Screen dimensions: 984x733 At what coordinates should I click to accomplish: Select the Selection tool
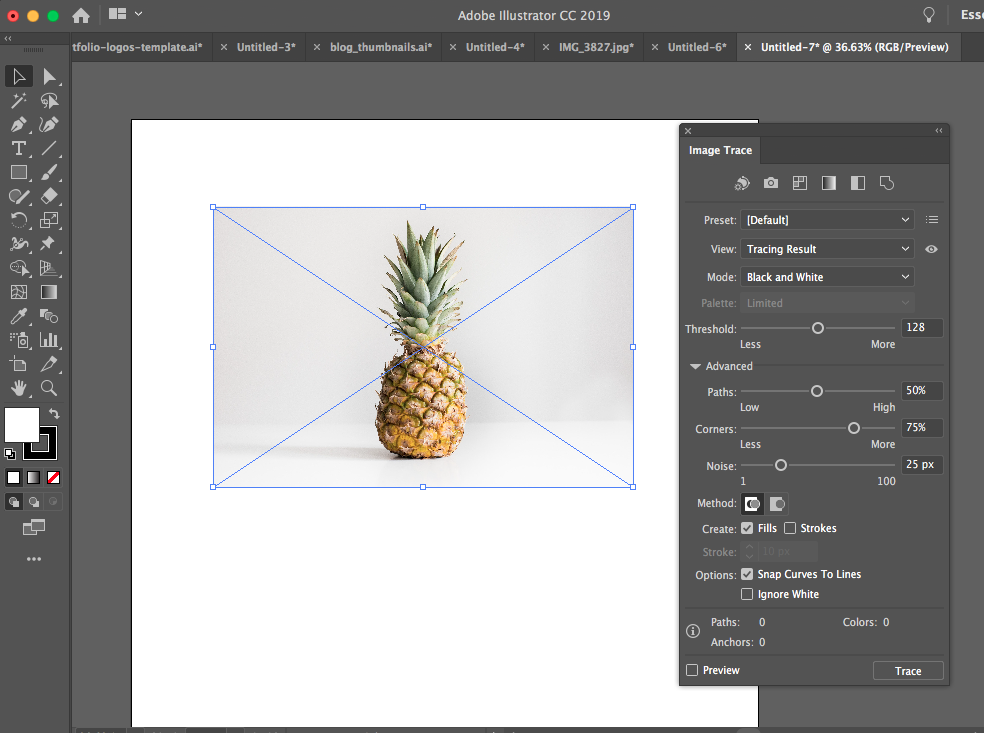[17, 77]
